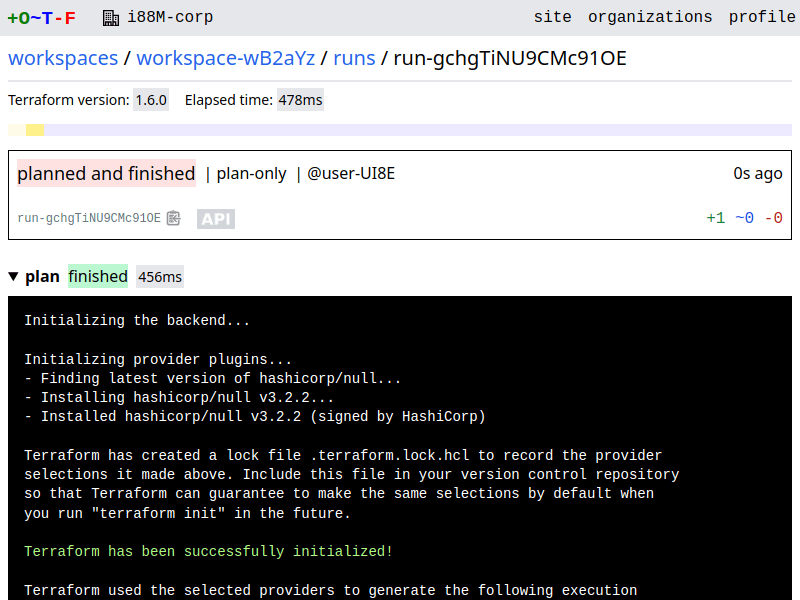Screen dimensions: 800x600
Task: Go to workspaces breadcrumb link
Action: click(x=63, y=58)
